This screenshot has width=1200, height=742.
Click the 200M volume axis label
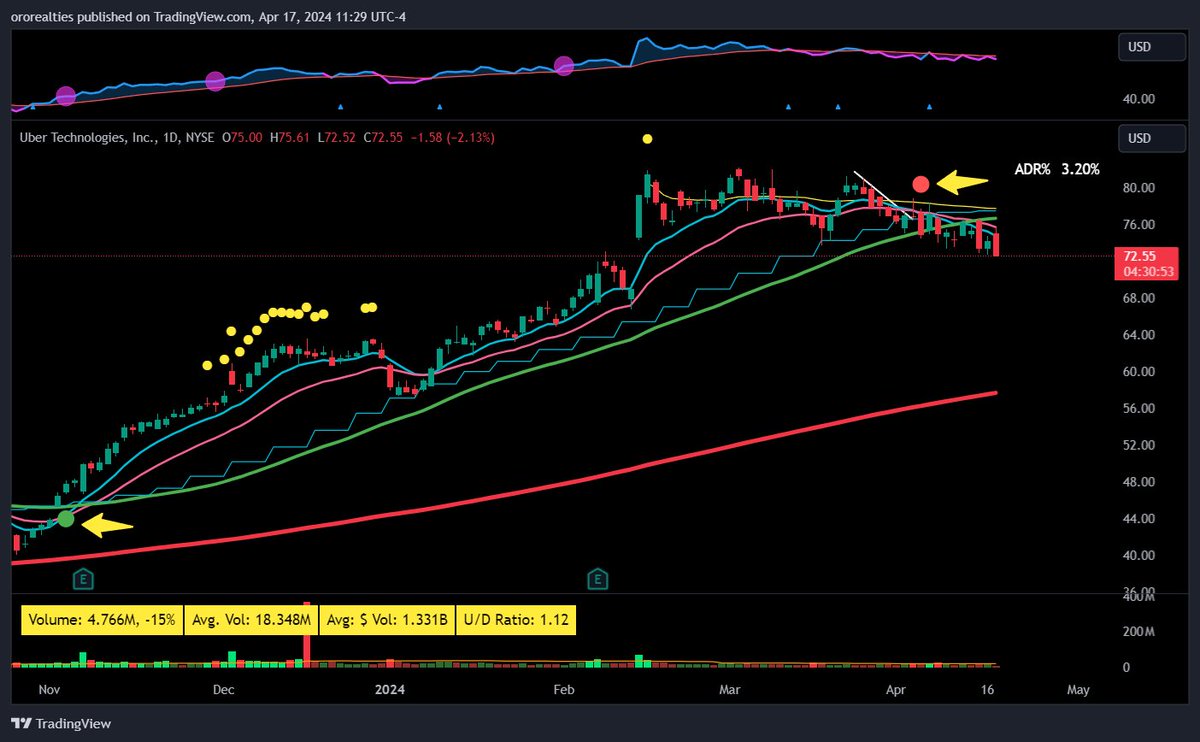tap(1139, 633)
